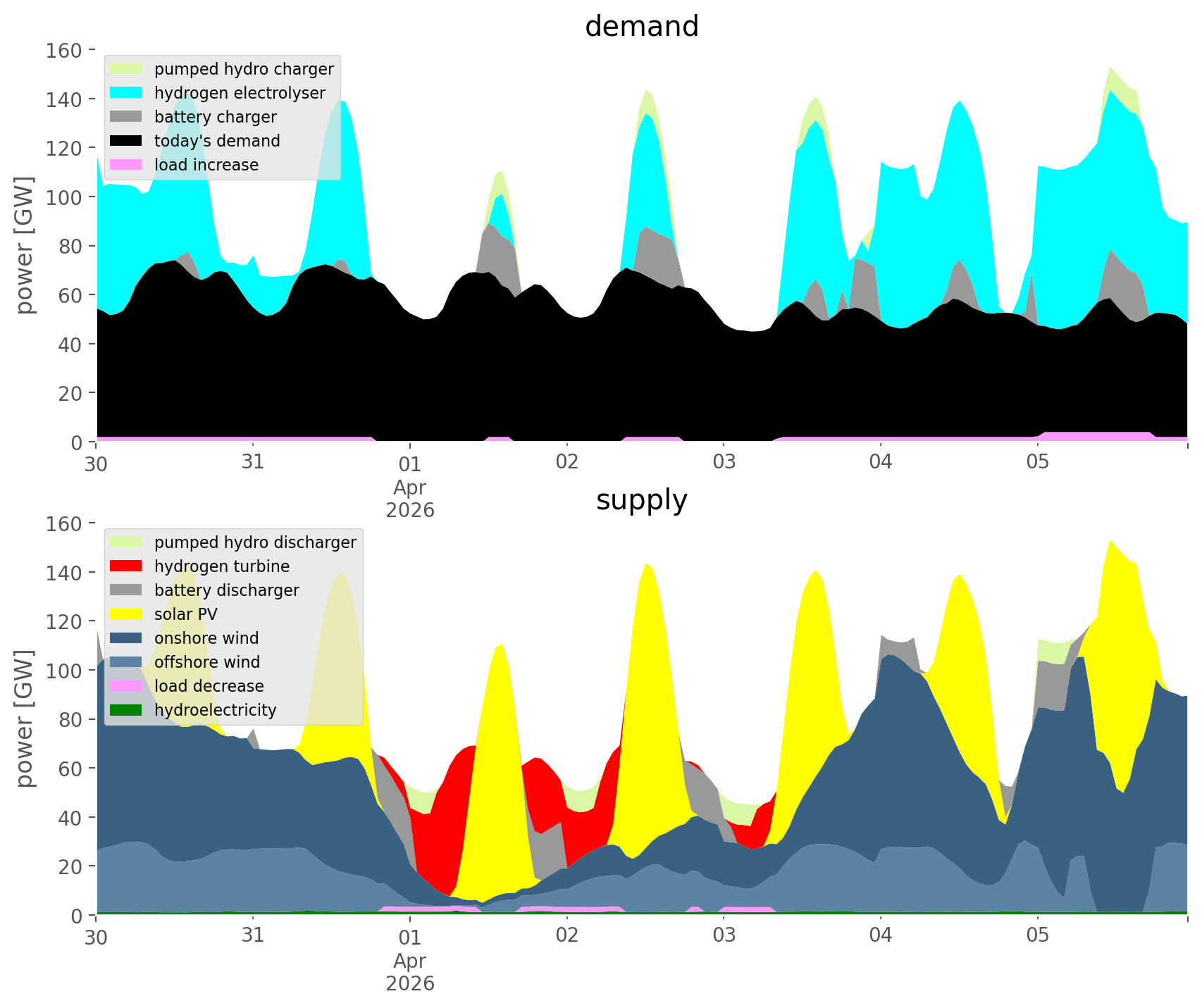The width and height of the screenshot is (1202, 1008).
Task: Click the 31 date tick under demand chart
Action: [x=252, y=463]
